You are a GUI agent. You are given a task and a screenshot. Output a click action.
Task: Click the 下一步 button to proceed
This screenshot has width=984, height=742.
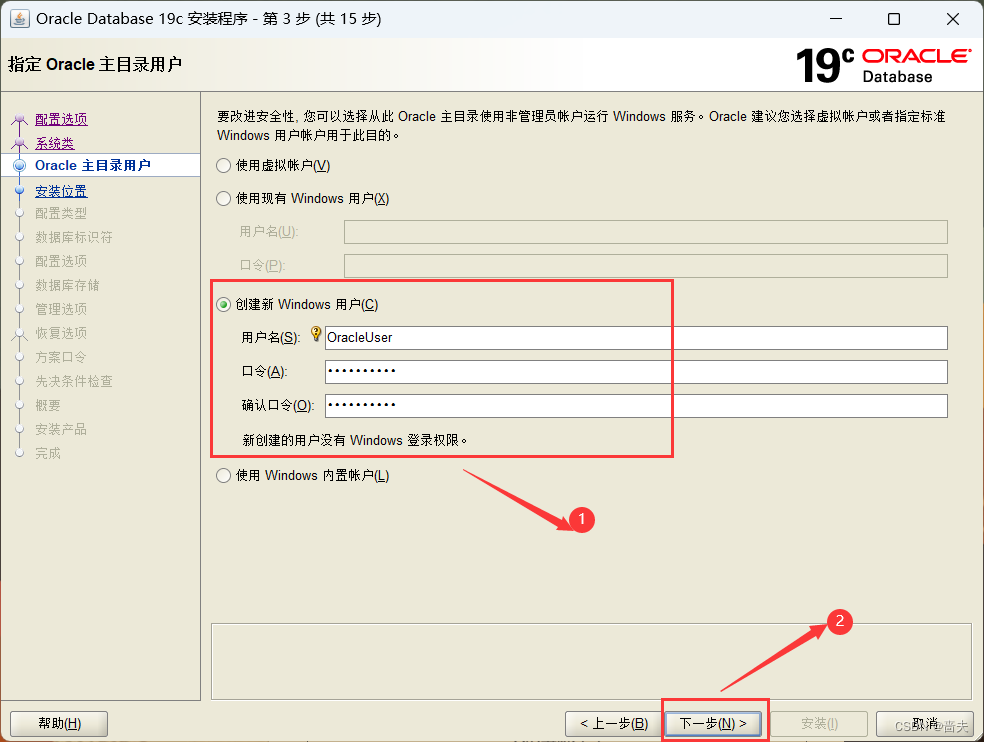(x=714, y=723)
